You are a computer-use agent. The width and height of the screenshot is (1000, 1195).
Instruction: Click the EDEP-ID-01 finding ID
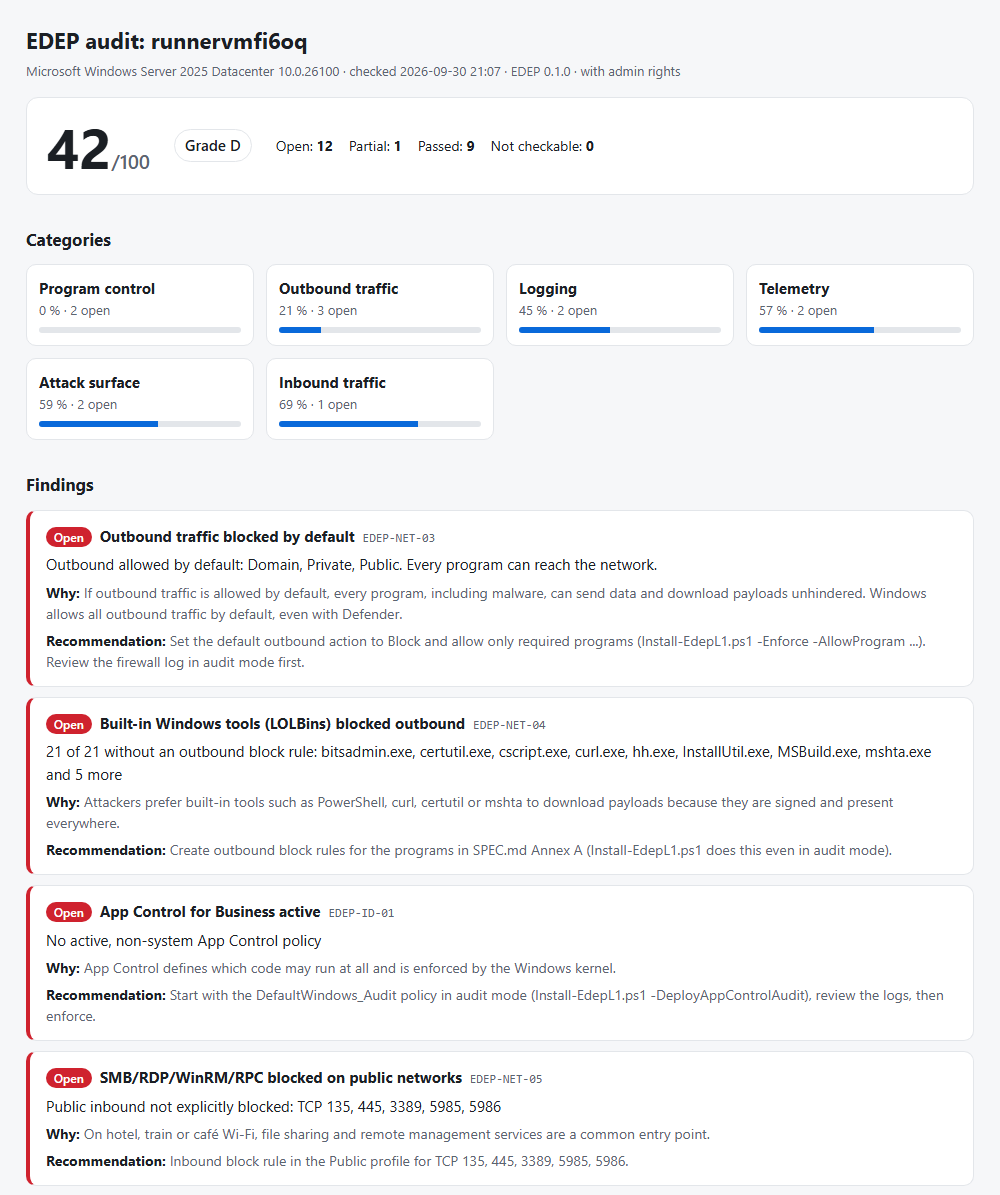point(361,913)
